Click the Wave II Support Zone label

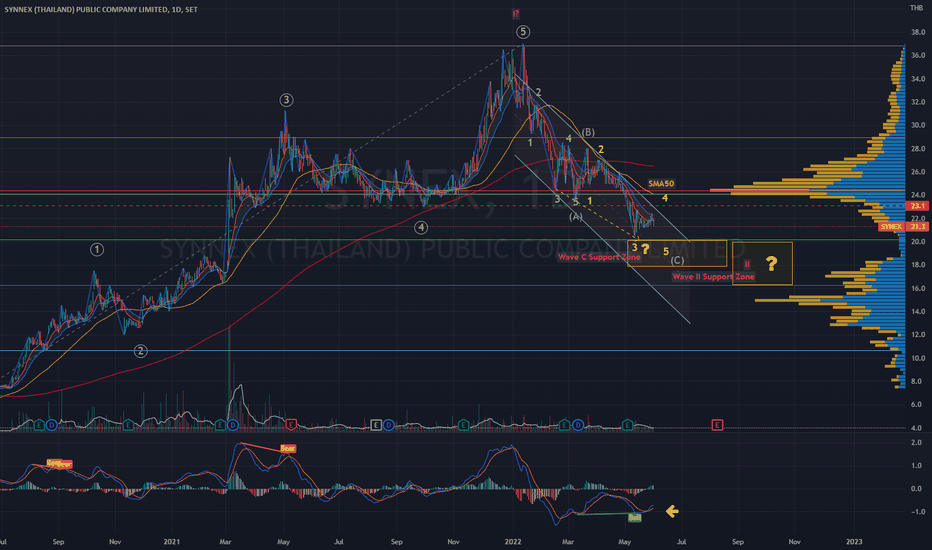point(713,276)
